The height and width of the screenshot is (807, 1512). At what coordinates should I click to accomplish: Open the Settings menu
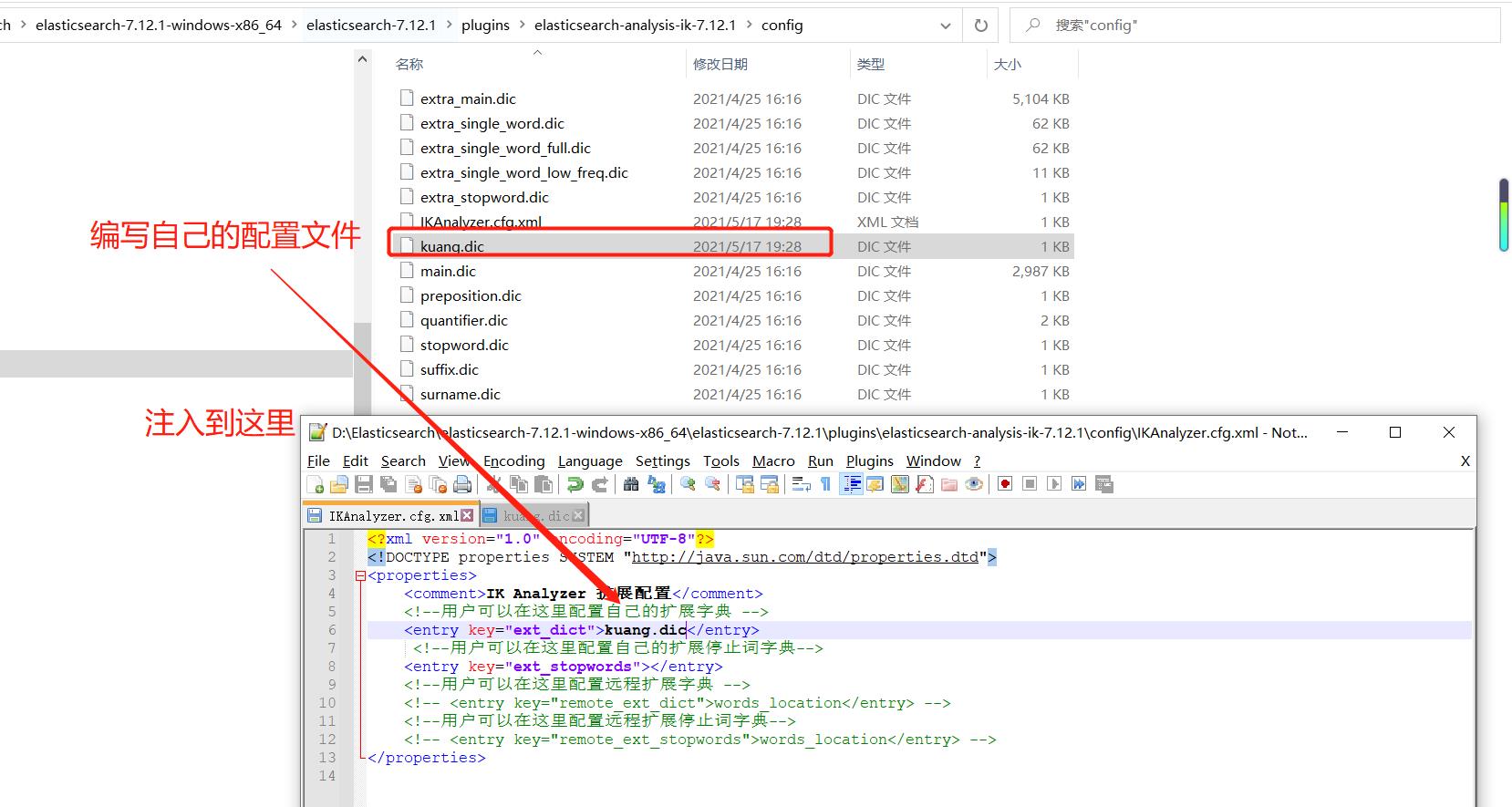(662, 461)
